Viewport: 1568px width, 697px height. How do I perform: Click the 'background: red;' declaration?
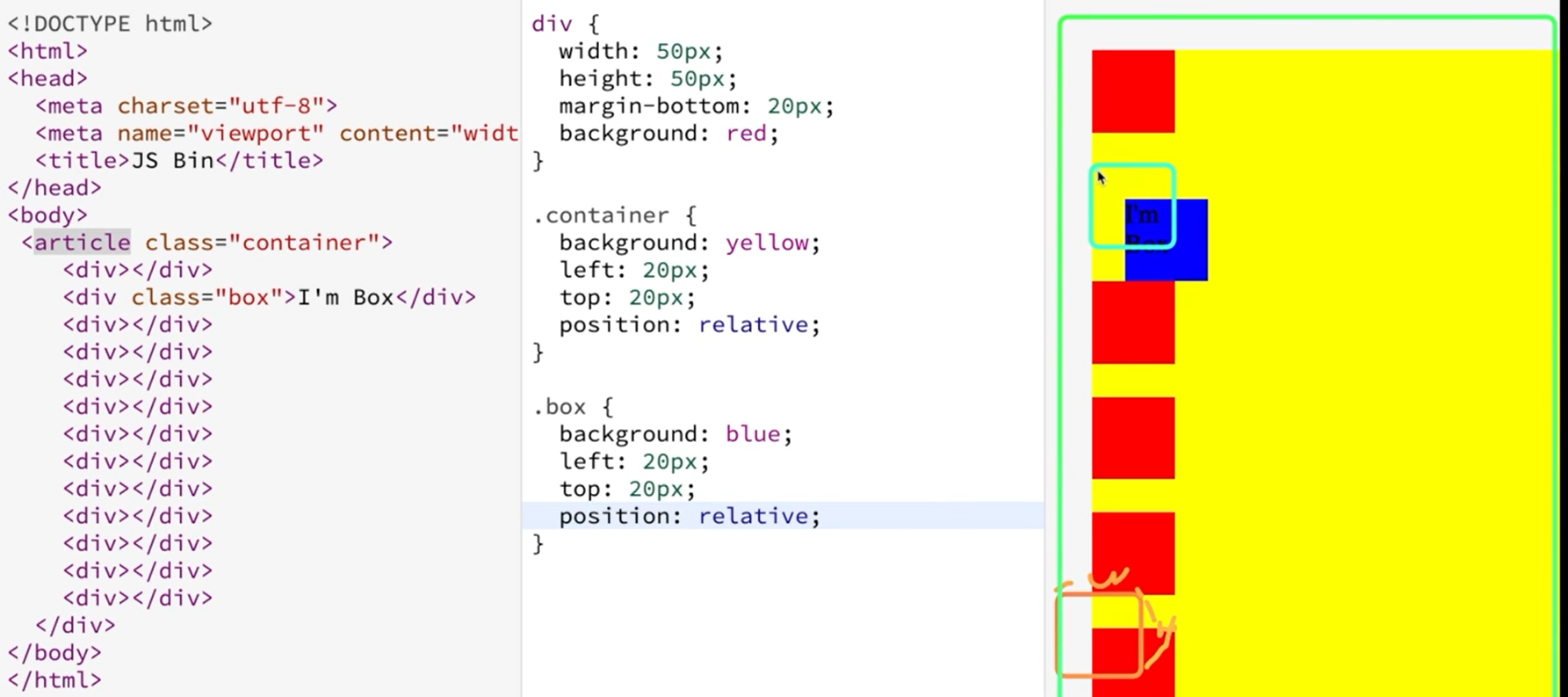668,133
